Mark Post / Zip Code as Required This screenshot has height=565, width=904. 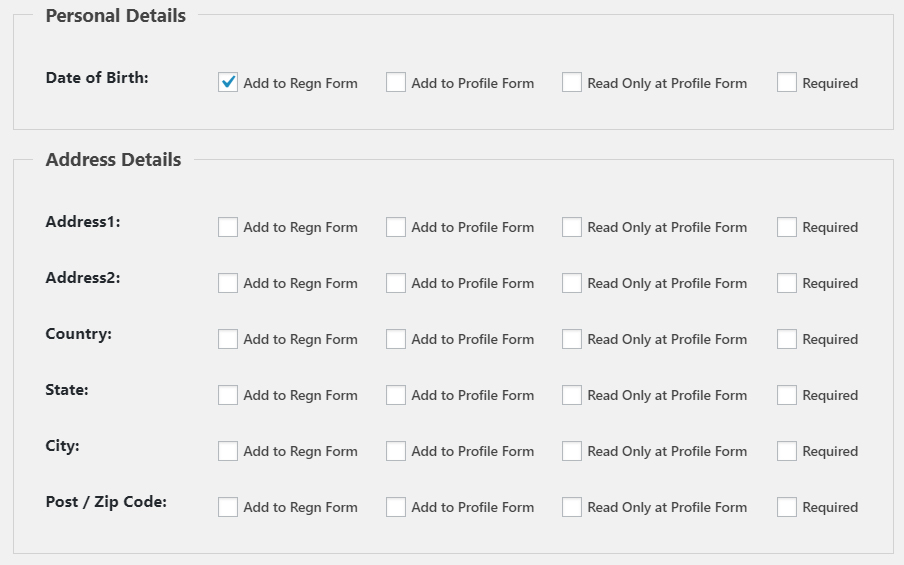pyautogui.click(x=786, y=507)
